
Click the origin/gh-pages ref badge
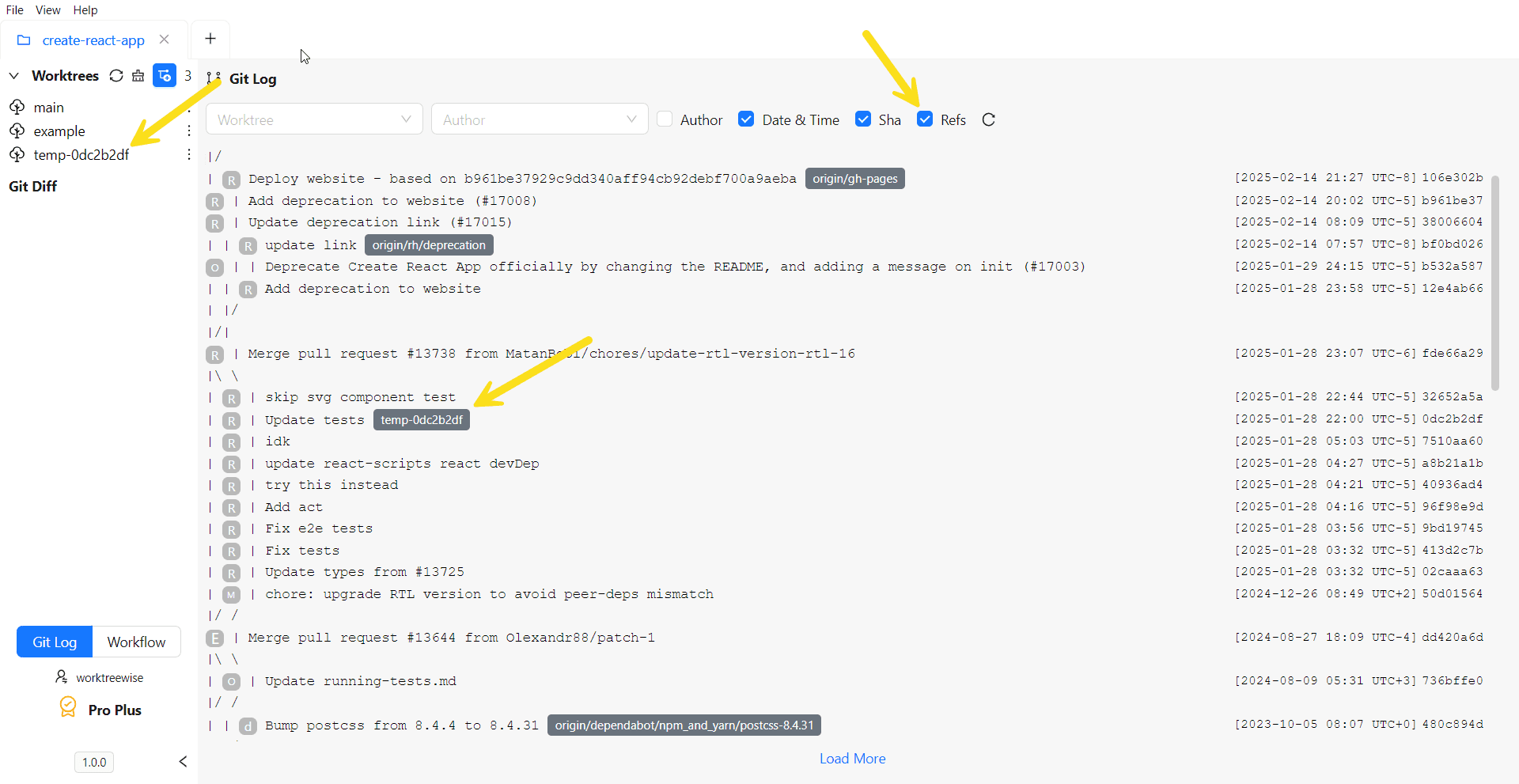coord(854,178)
